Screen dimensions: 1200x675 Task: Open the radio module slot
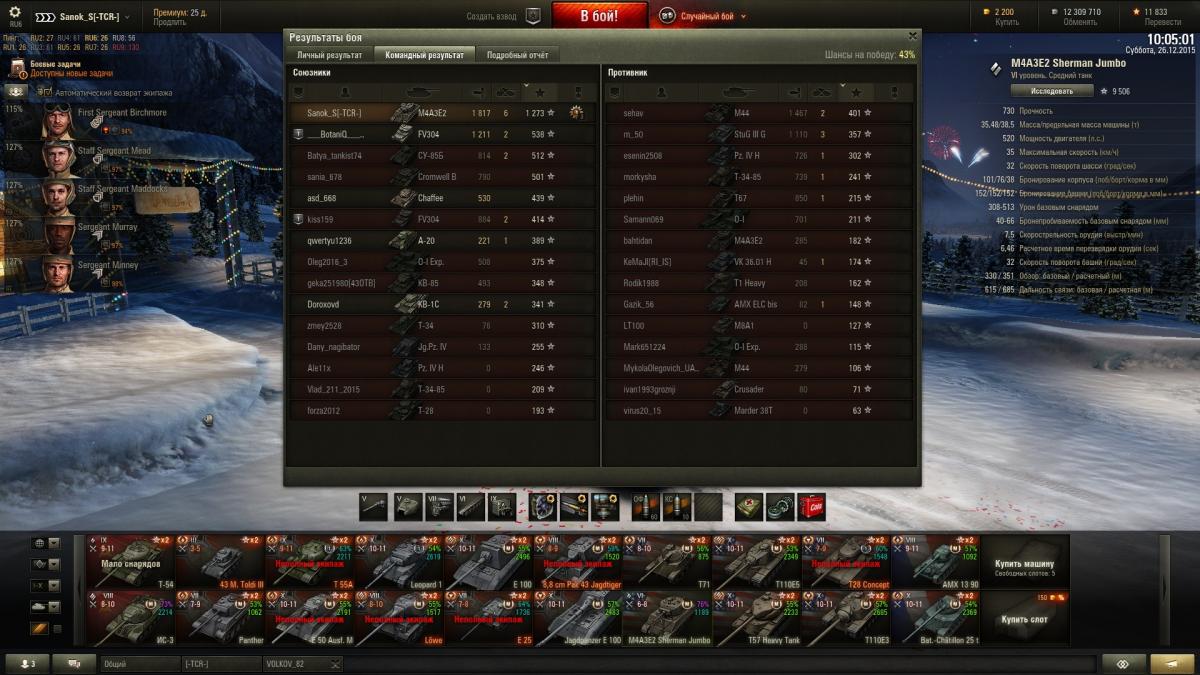[x=502, y=507]
